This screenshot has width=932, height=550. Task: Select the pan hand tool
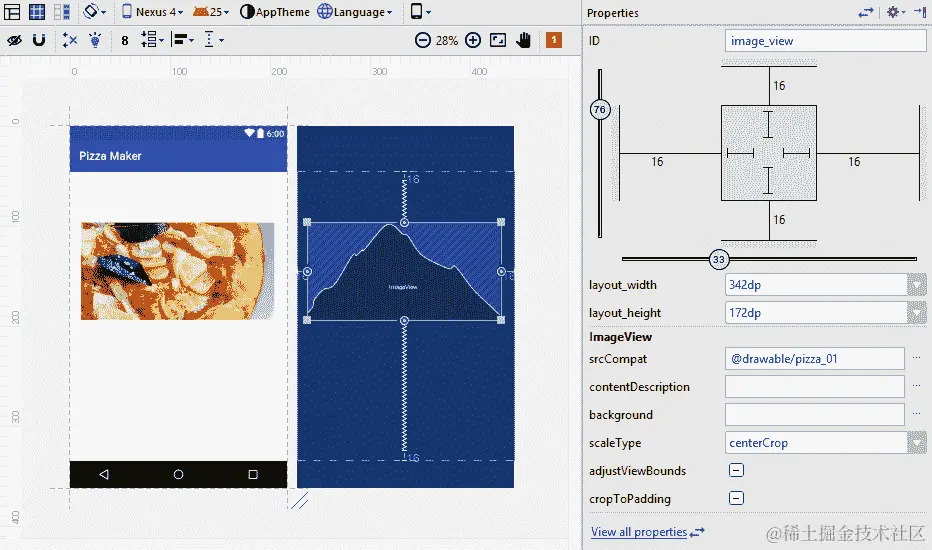click(x=524, y=40)
